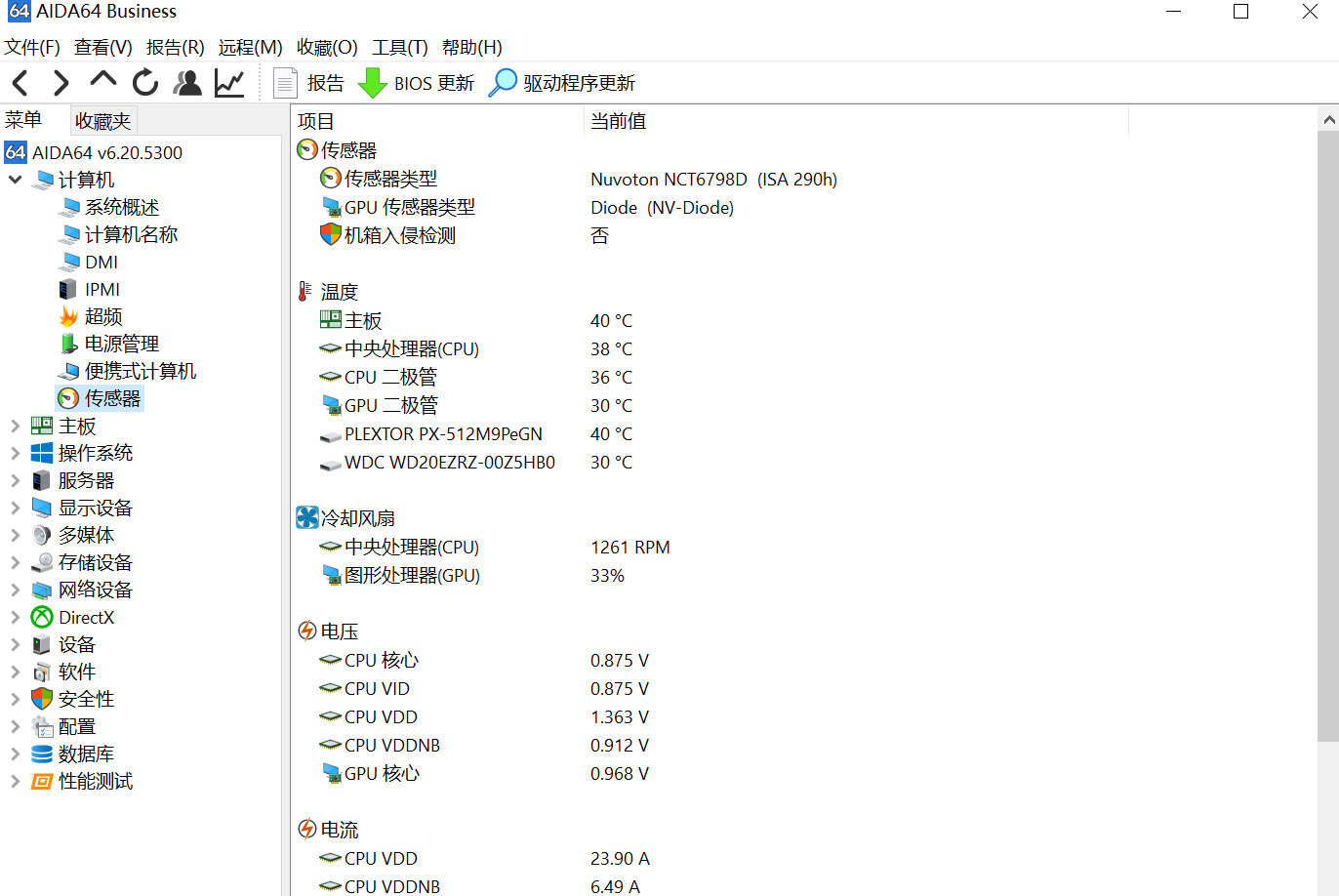Click the 便携式计算机 laptop icon

point(68,371)
